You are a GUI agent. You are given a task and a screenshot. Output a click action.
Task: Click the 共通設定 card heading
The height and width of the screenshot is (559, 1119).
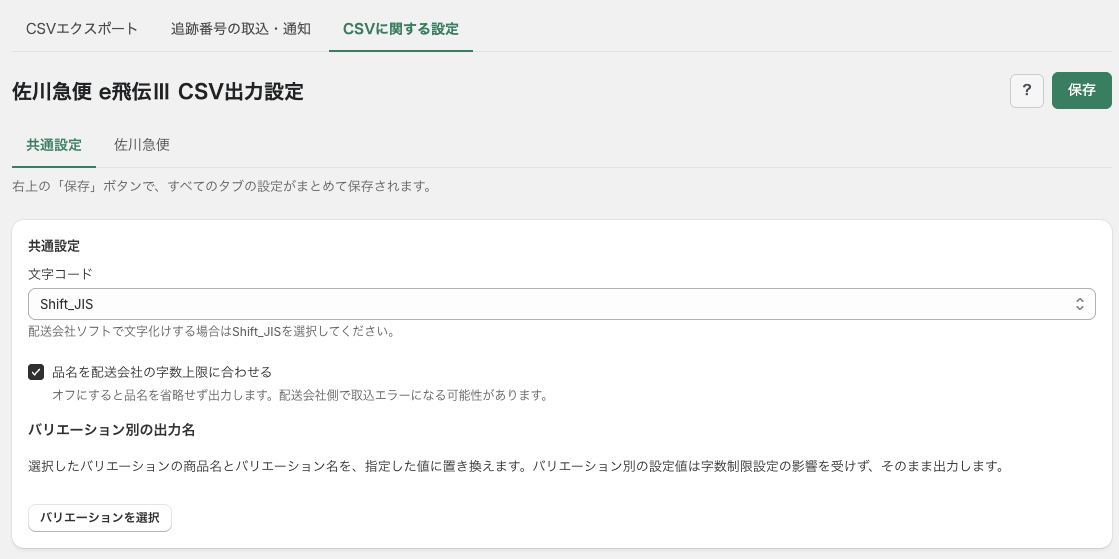point(54,246)
